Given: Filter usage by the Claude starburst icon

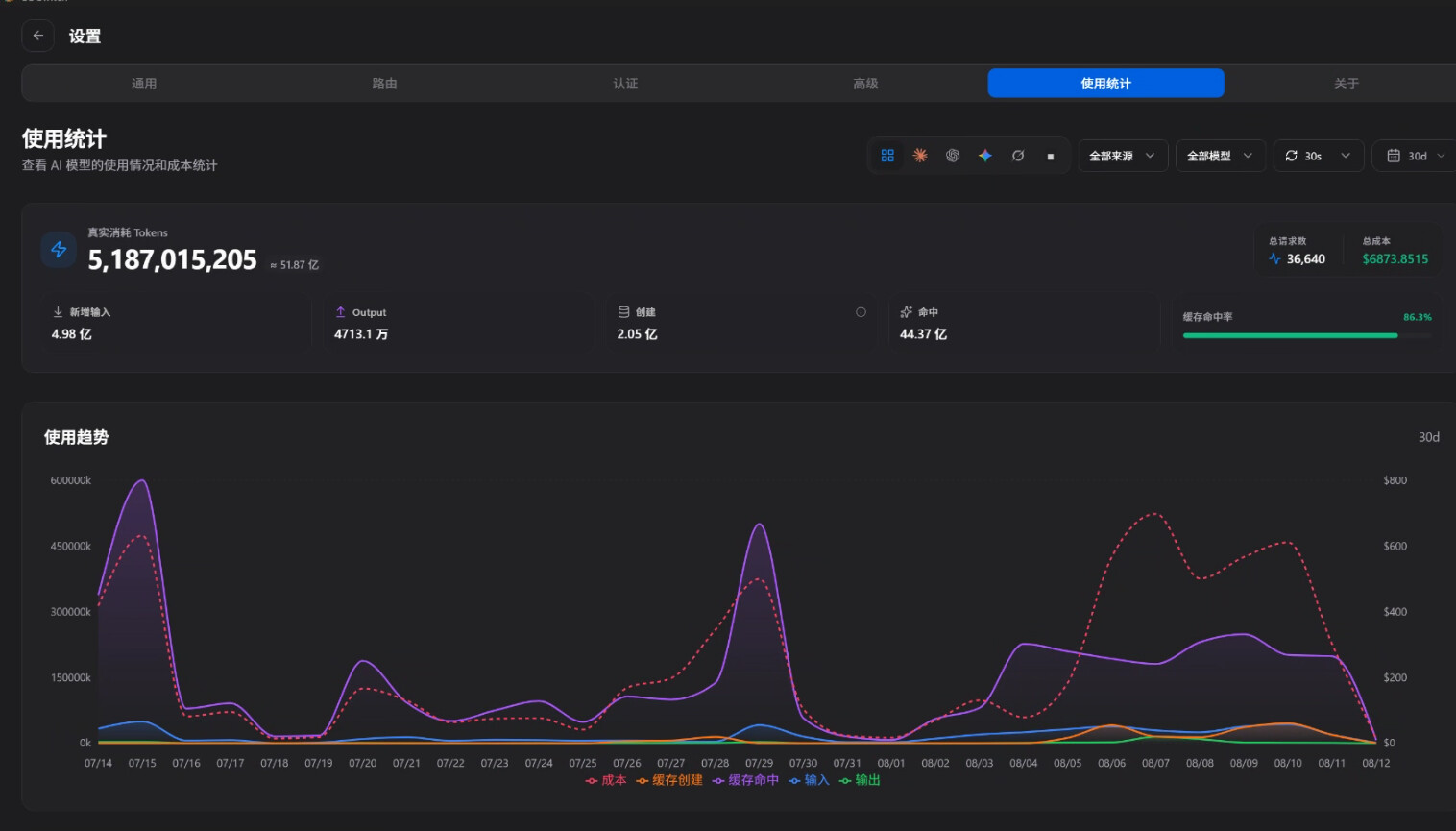Looking at the screenshot, I should tap(920, 156).
